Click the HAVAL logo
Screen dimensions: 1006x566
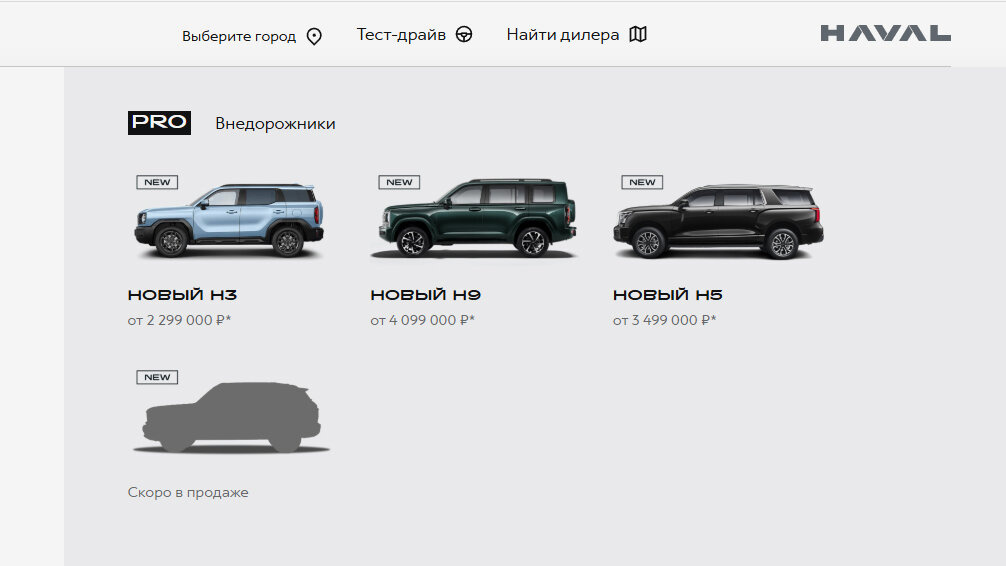[x=885, y=33]
